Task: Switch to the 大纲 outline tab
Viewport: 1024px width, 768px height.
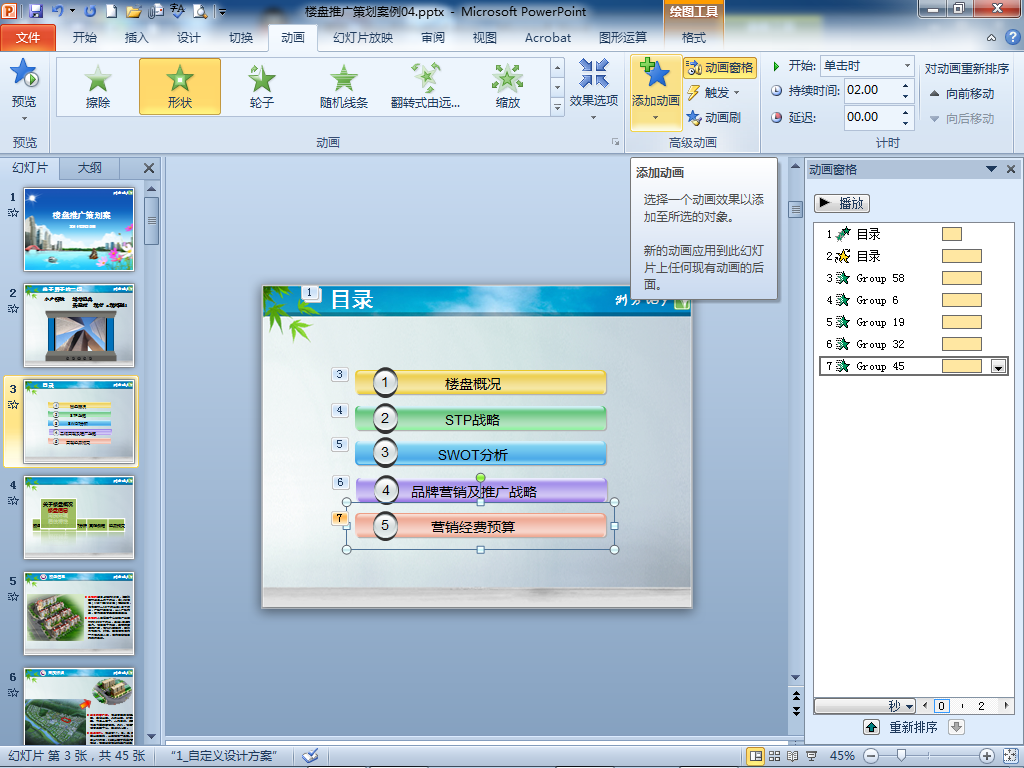Action: coord(89,168)
